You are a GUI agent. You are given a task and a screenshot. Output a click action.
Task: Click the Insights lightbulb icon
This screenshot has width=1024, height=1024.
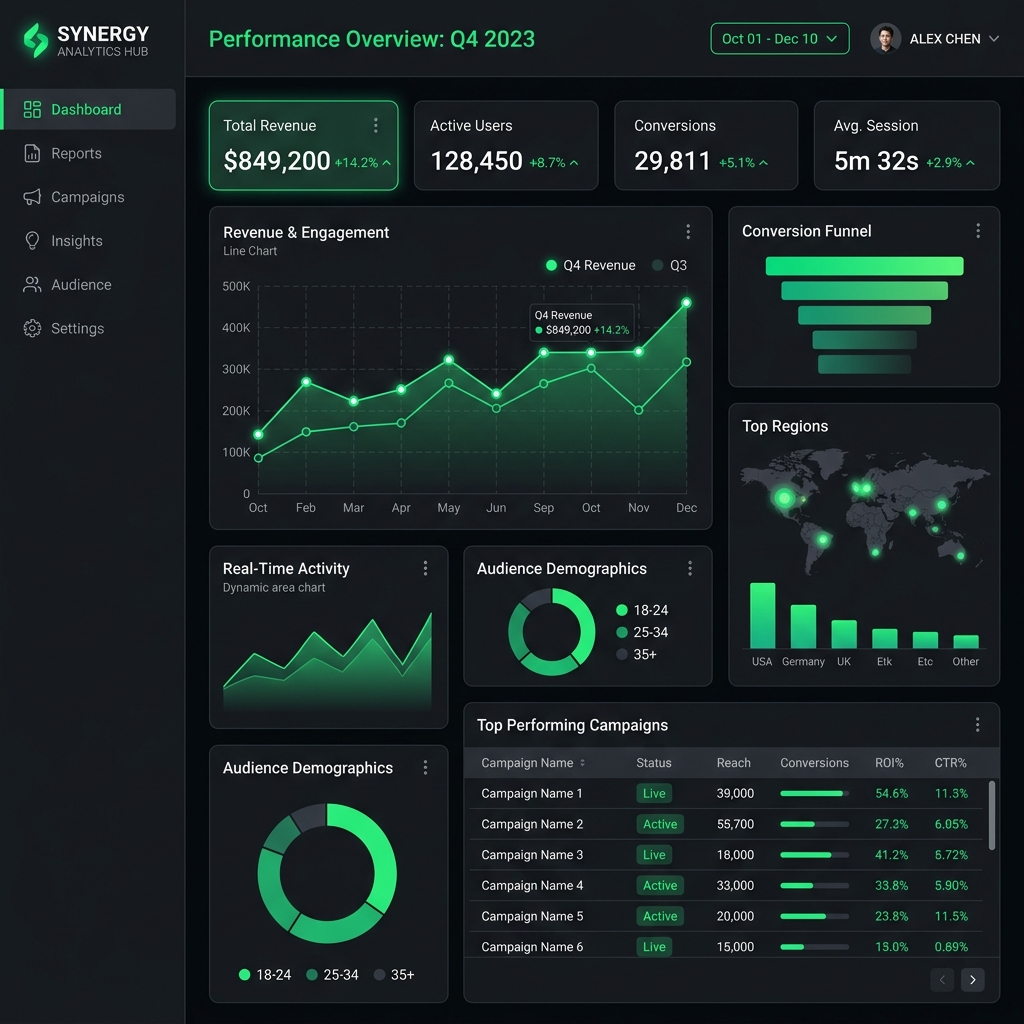pos(32,240)
